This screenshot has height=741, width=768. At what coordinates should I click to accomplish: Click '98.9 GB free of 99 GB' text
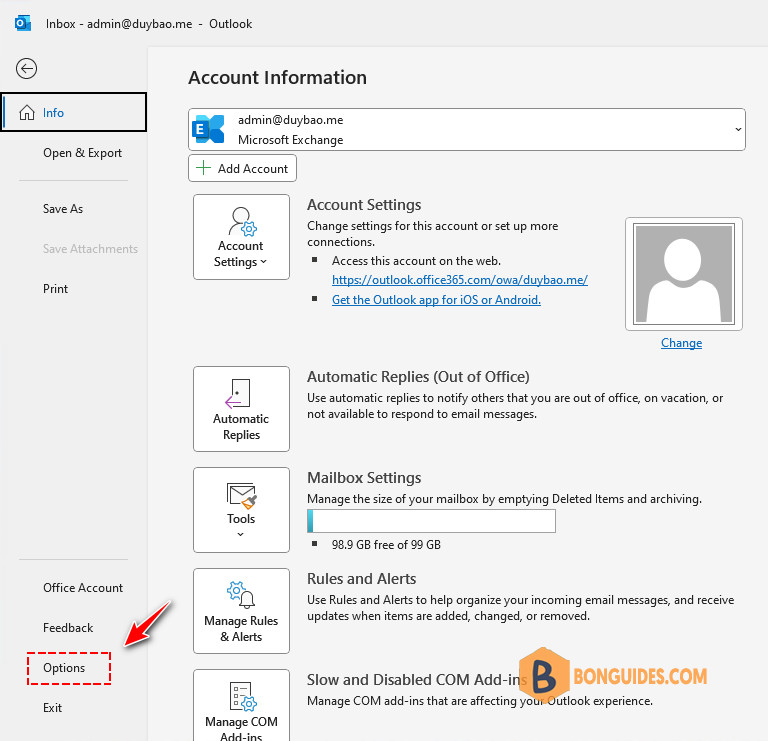click(x=386, y=545)
